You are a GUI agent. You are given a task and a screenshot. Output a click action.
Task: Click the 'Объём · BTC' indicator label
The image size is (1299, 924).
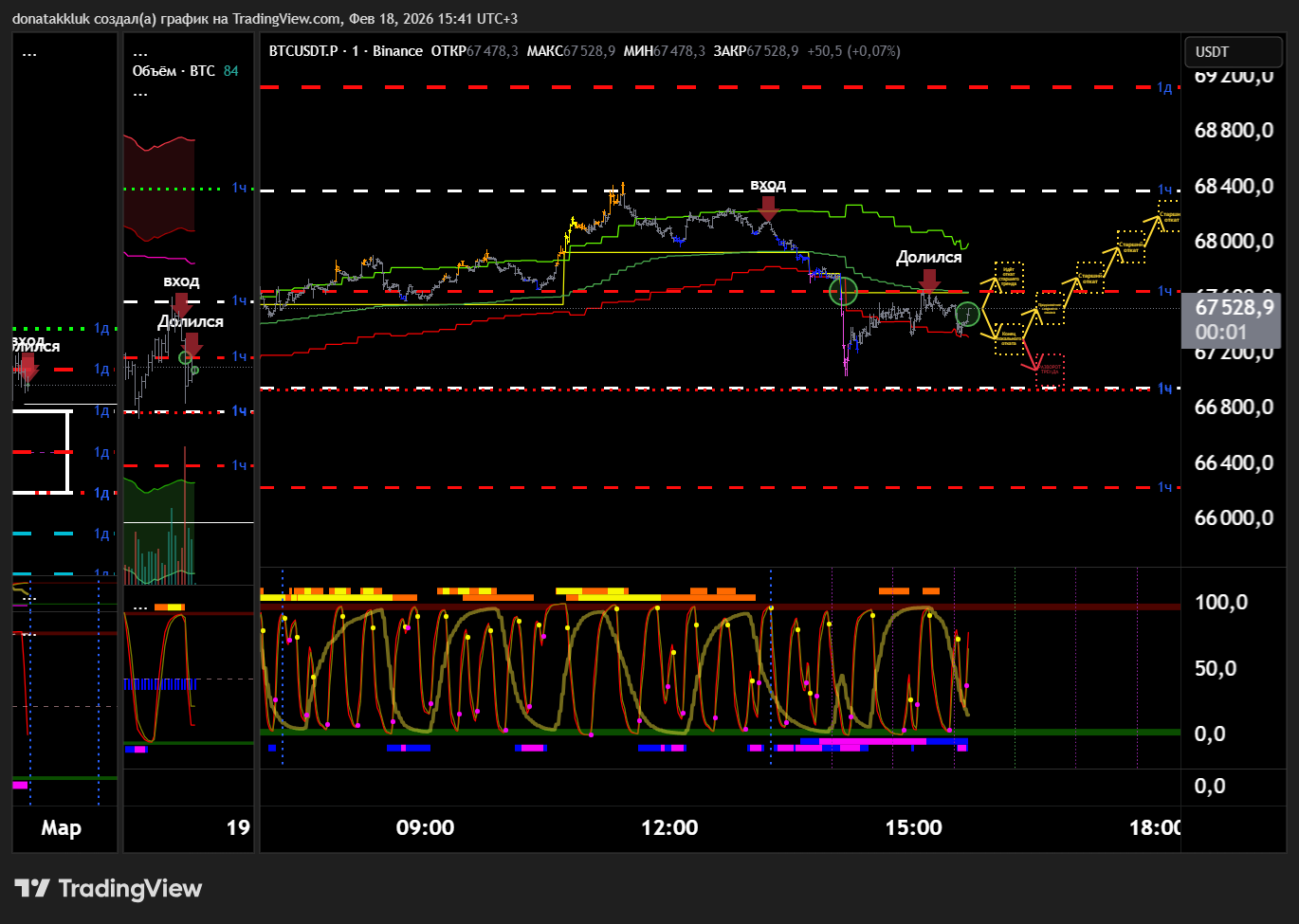click(174, 71)
